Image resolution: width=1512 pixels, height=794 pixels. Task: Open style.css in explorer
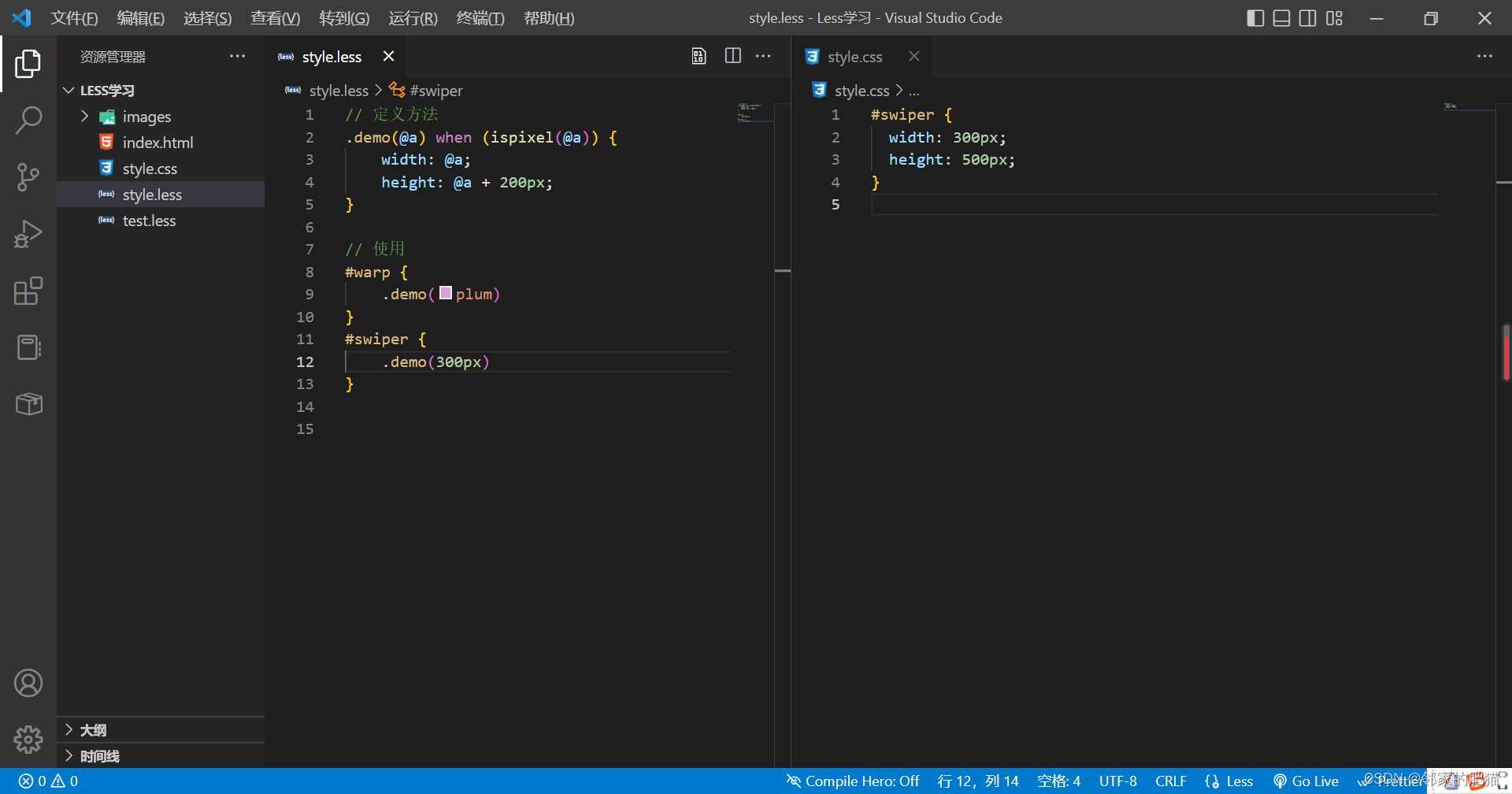pos(161,169)
